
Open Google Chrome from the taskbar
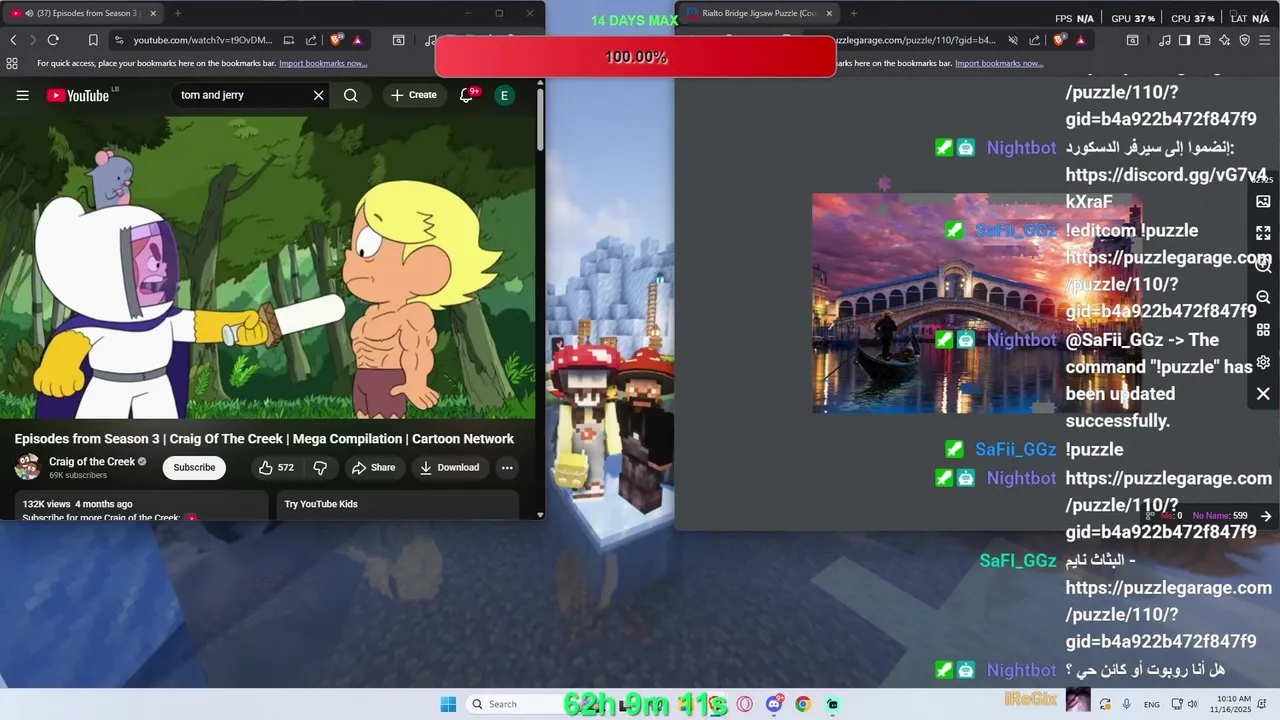[x=803, y=704]
